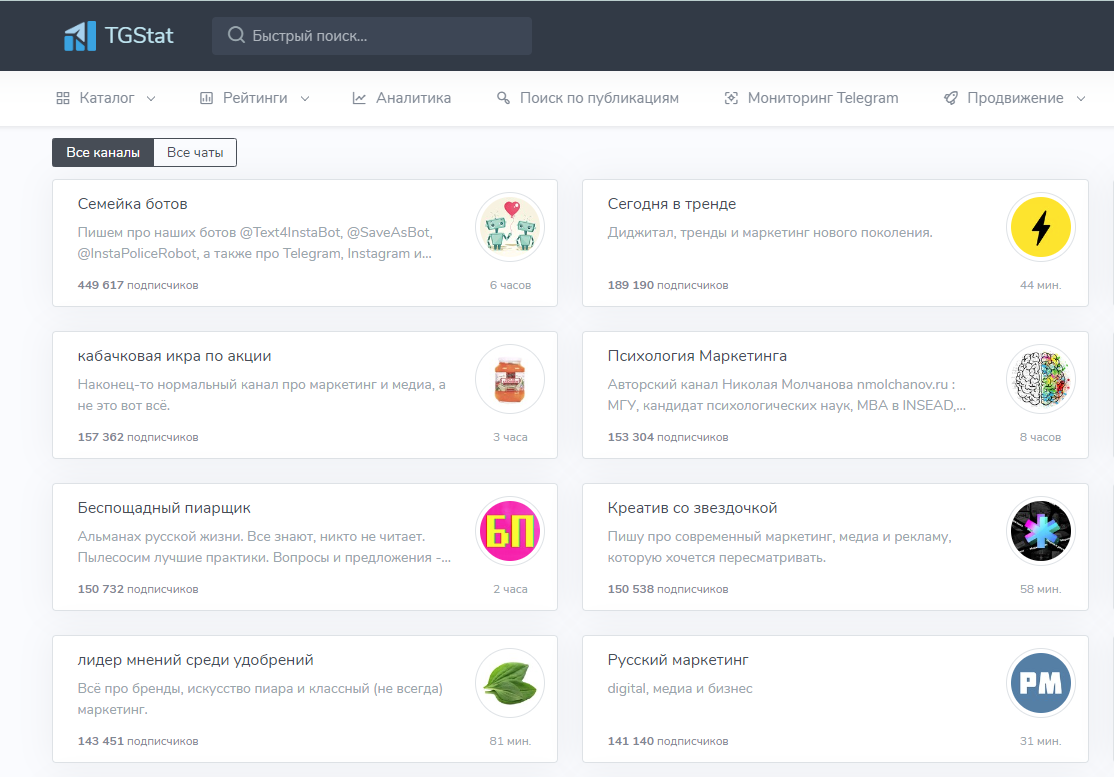Open Мониторинг Telegram page
The image size is (1114, 777).
[x=811, y=98]
